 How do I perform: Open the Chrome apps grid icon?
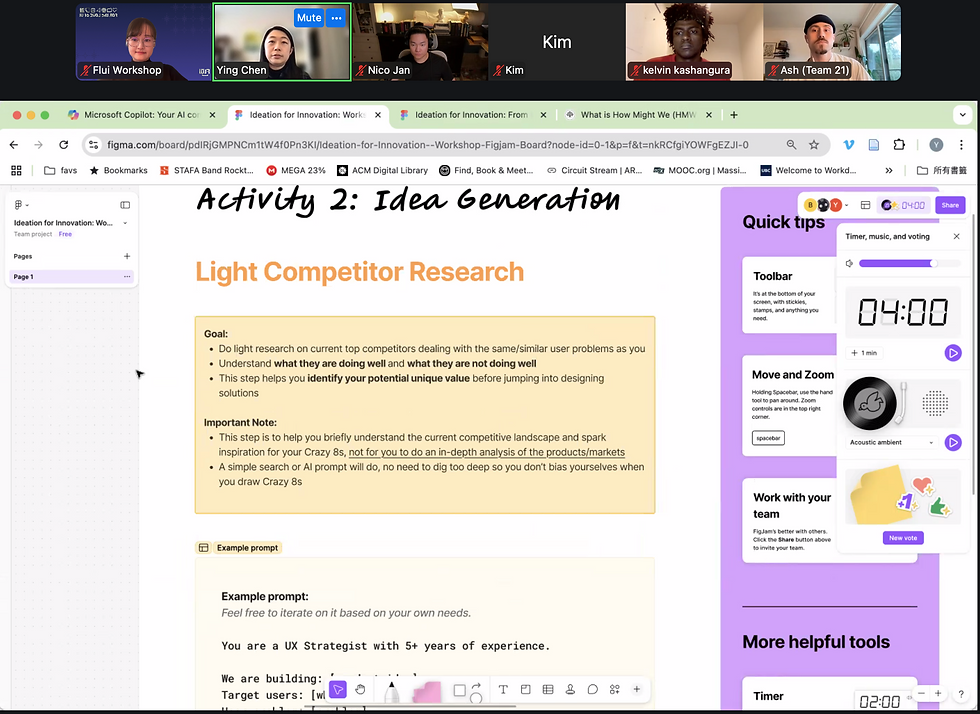click(16, 170)
